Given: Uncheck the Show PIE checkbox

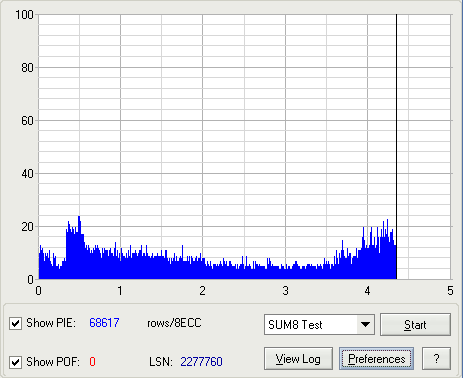Looking at the screenshot, I should (15, 323).
